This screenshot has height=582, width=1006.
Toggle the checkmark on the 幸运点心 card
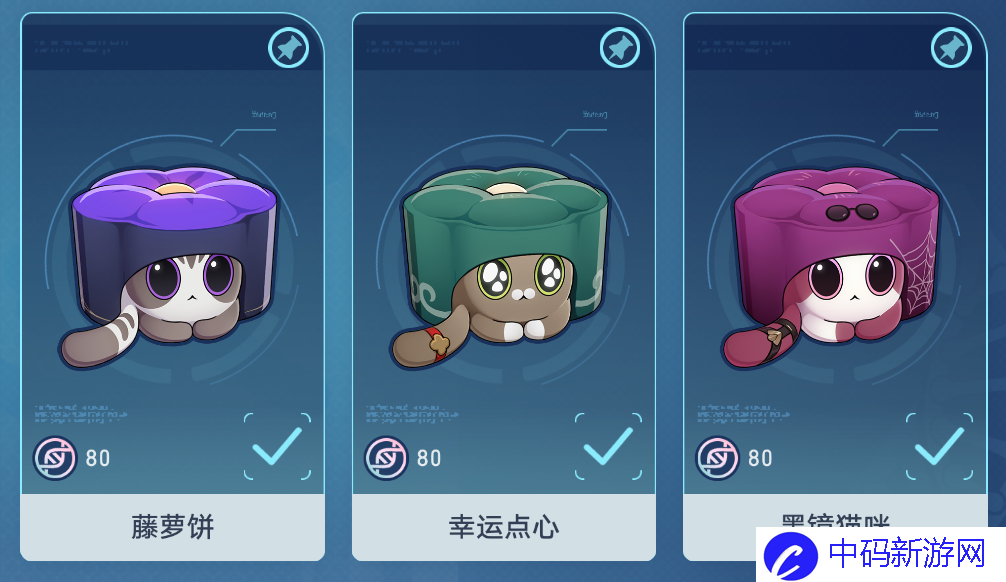608,447
